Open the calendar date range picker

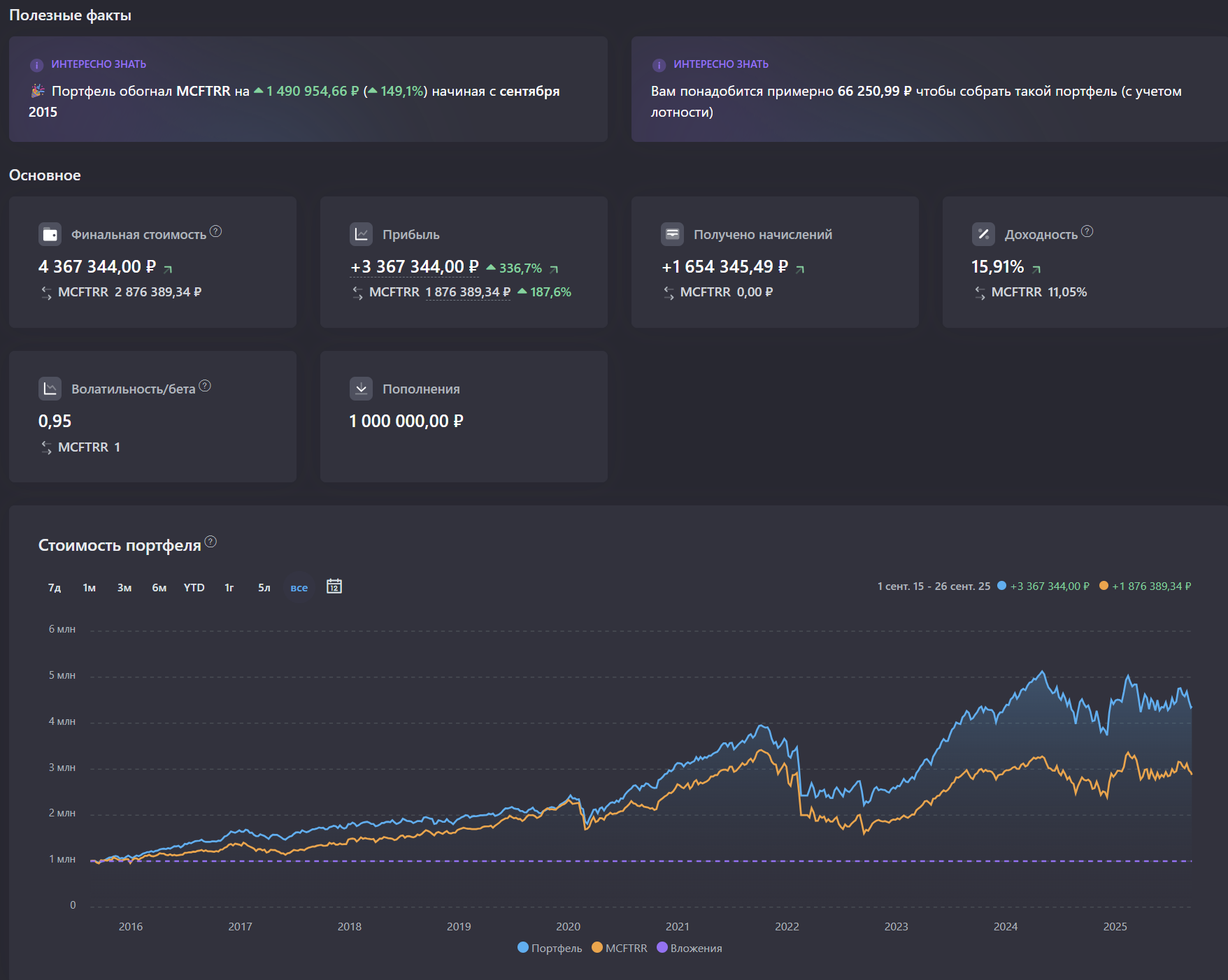pos(334,586)
